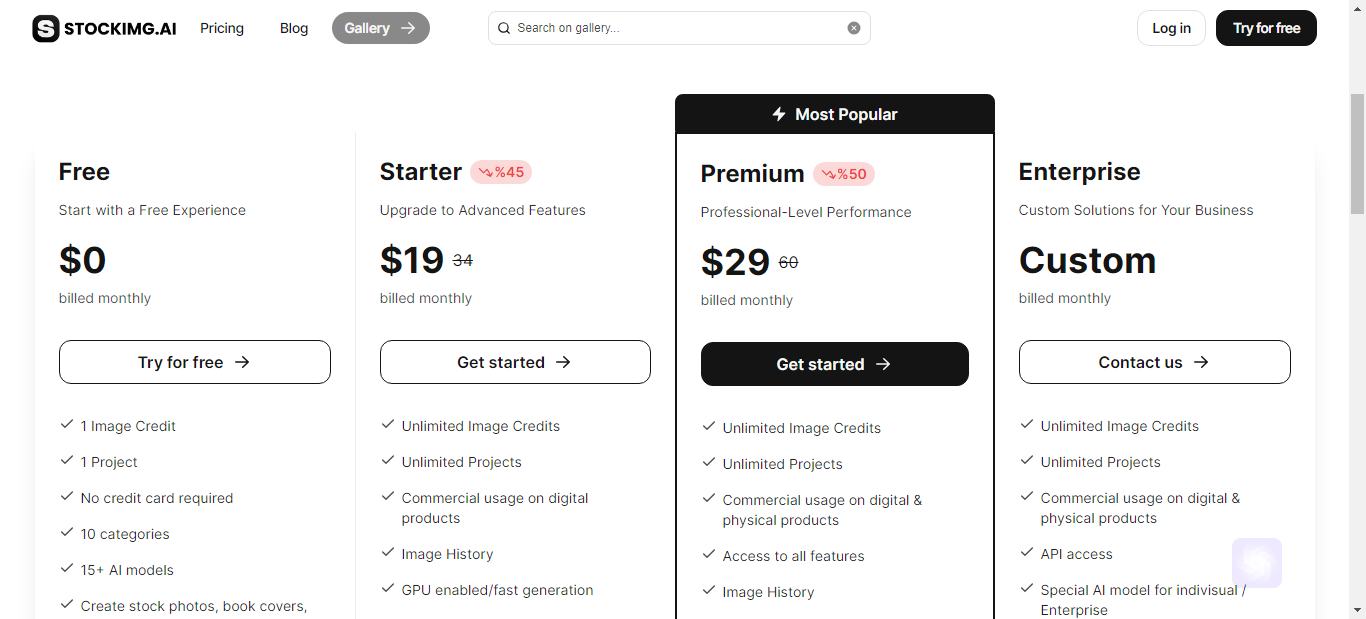The width and height of the screenshot is (1366, 619).
Task: Open the Gallery button in the header
Action: point(381,28)
